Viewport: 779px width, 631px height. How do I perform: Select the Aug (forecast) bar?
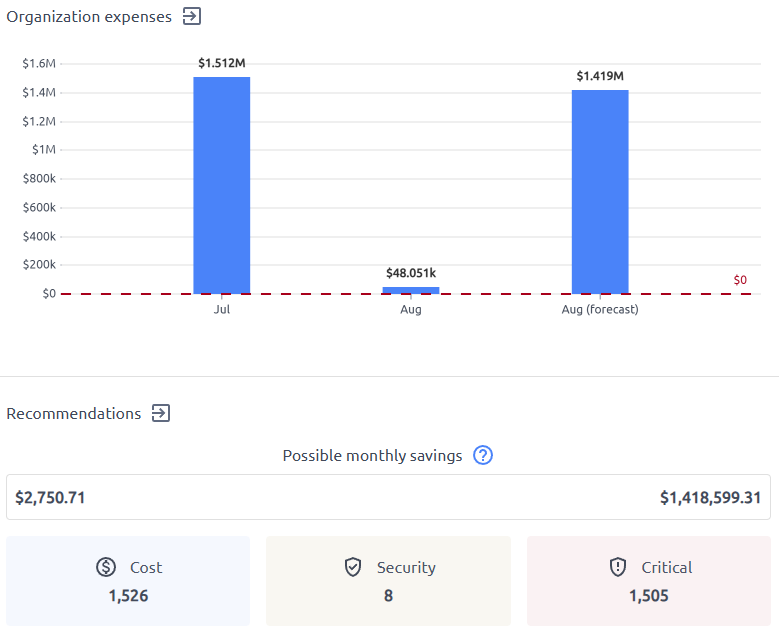pos(600,192)
